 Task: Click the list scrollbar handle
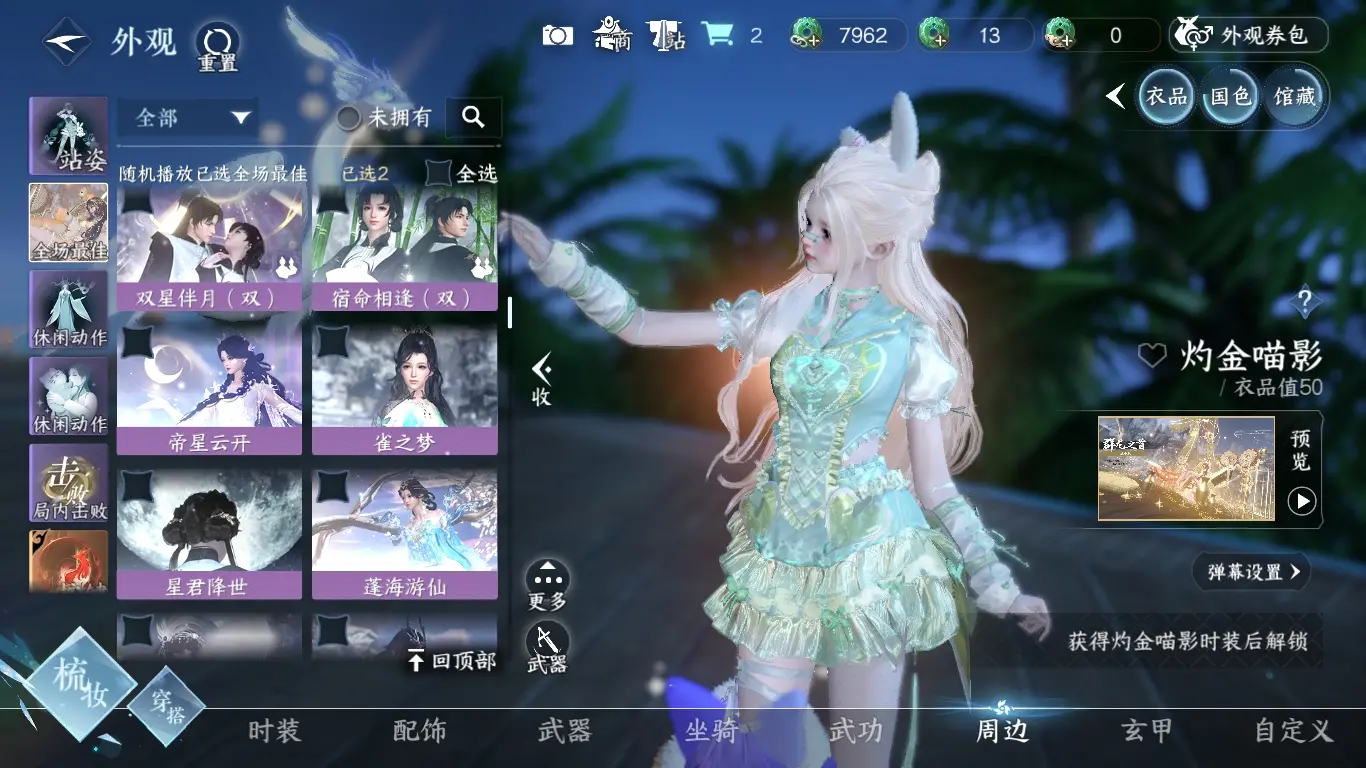[x=510, y=312]
